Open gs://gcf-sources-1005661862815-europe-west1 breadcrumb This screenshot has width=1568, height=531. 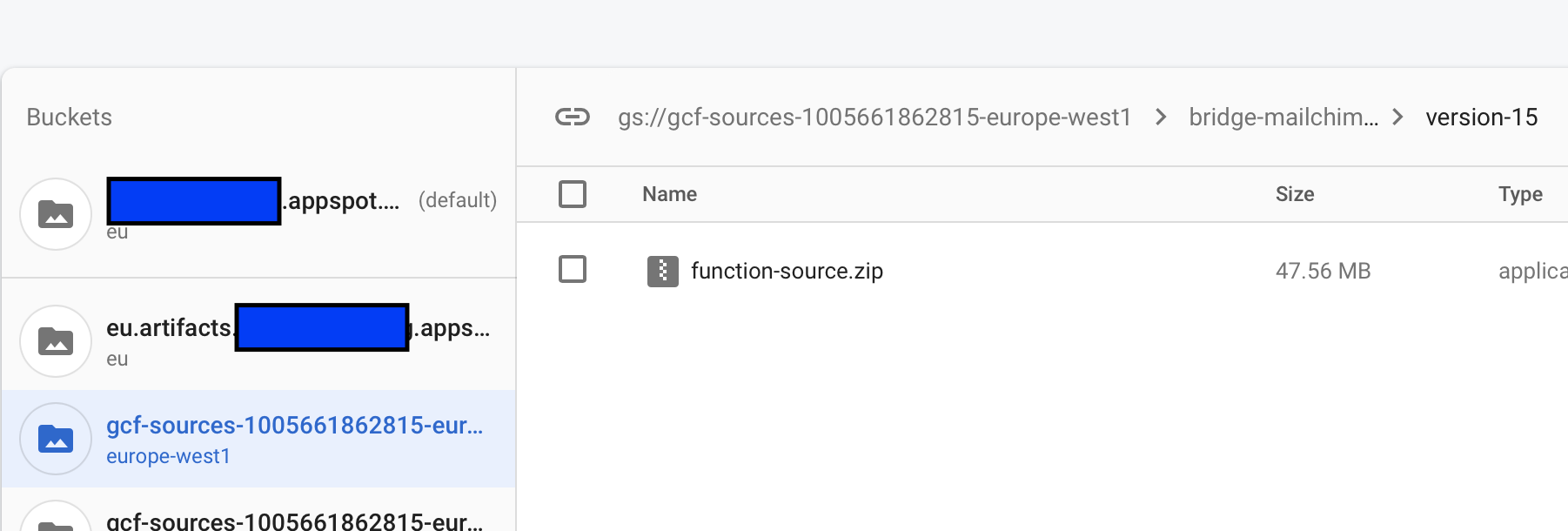[x=874, y=117]
